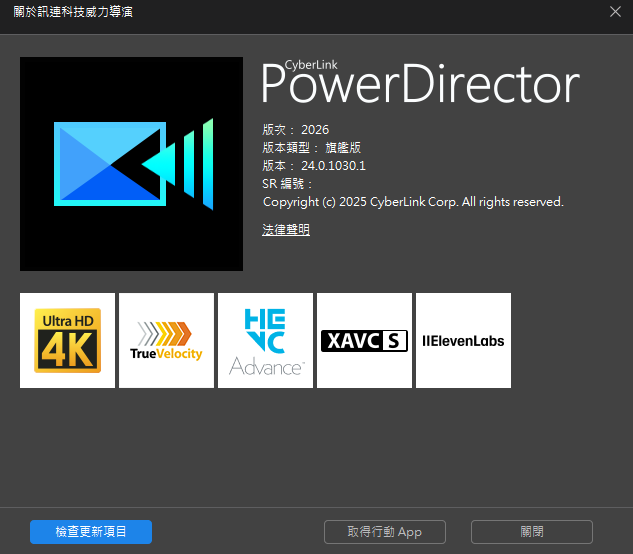Viewport: 633px width, 554px height.
Task: Click the 關於訊連科技威力導演 title bar text
Action: coord(72,12)
